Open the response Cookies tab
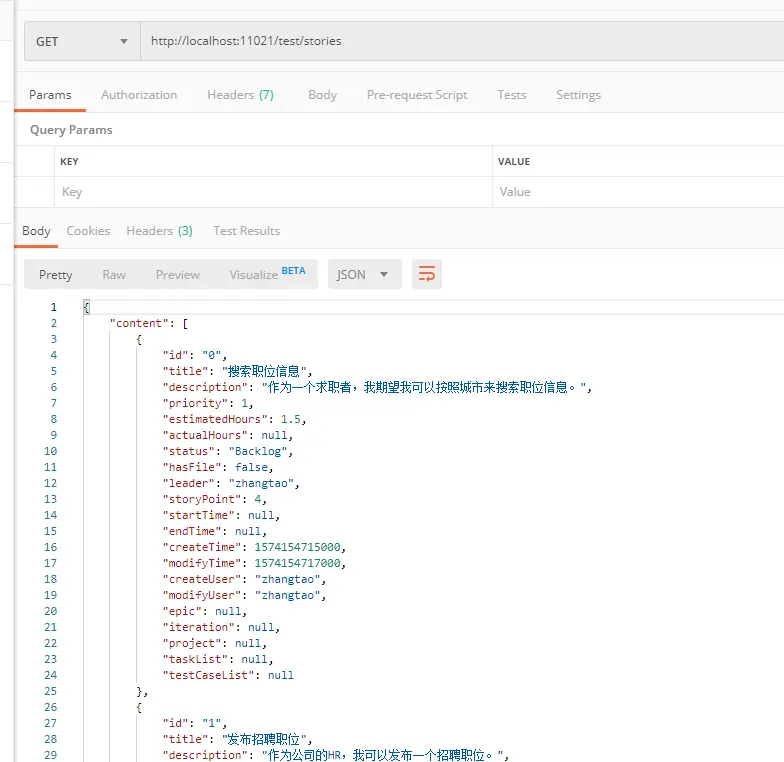 click(x=88, y=231)
